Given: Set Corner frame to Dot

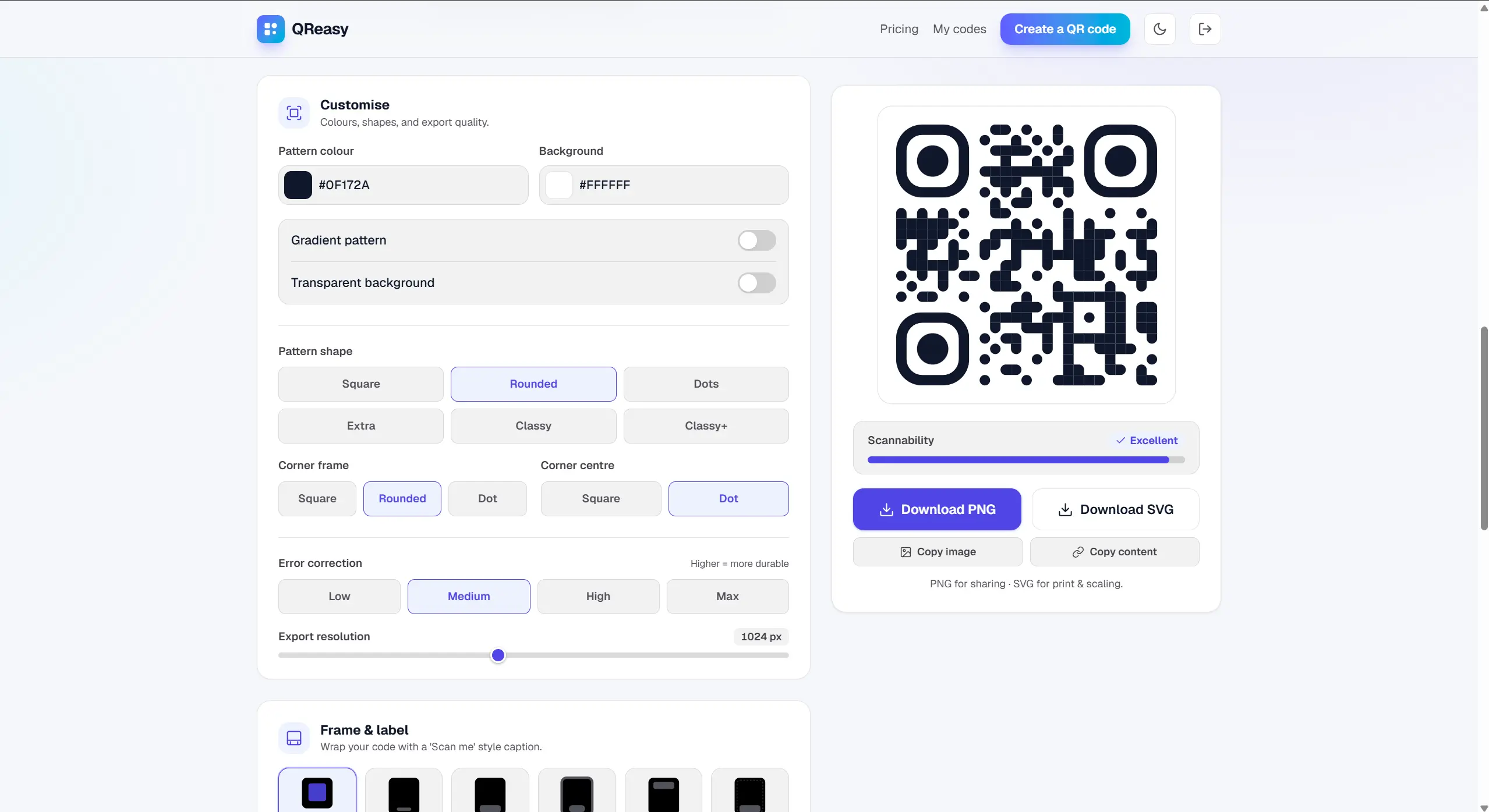Looking at the screenshot, I should click(x=487, y=499).
